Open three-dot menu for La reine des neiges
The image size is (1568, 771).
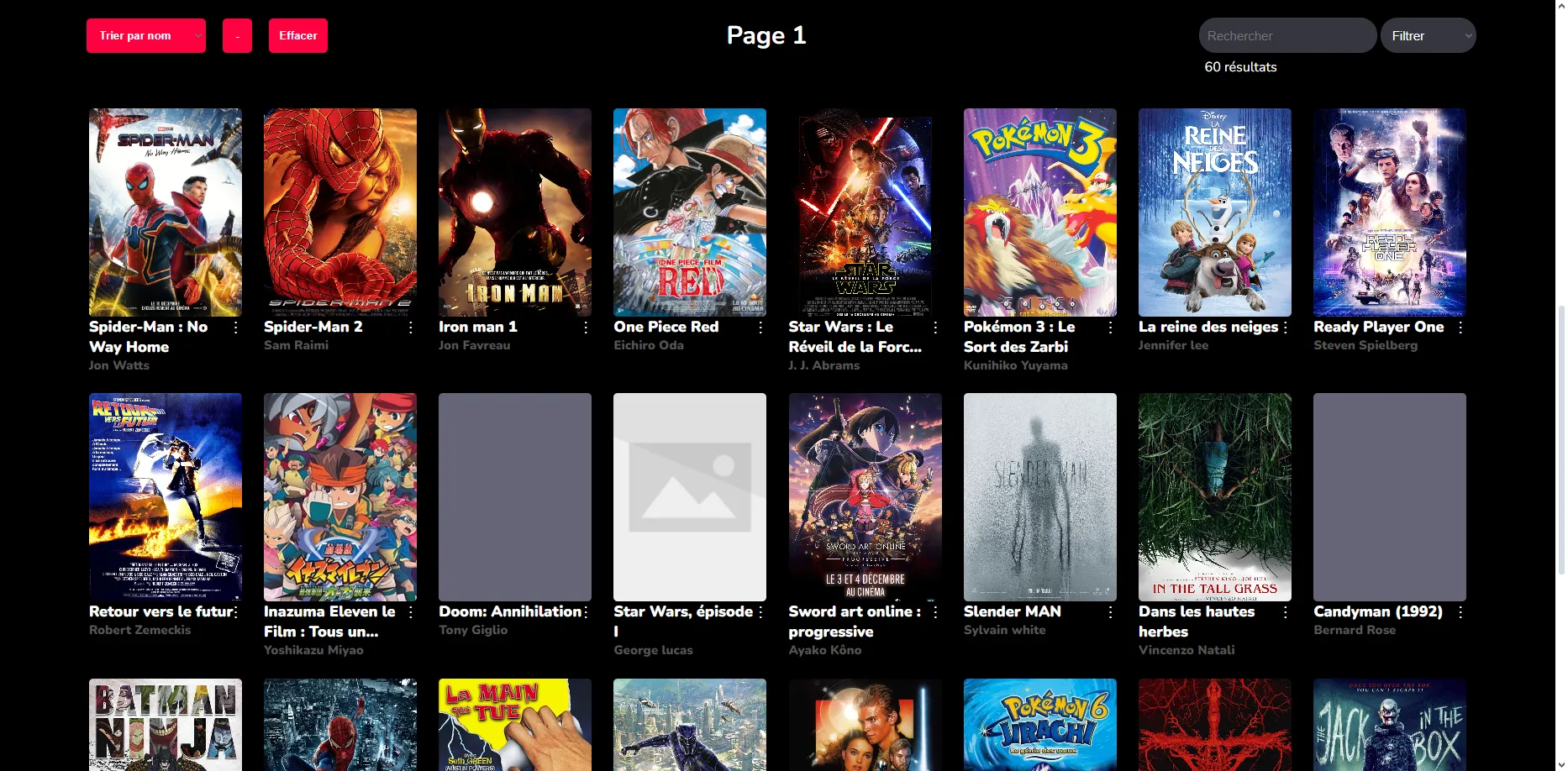tap(1286, 328)
